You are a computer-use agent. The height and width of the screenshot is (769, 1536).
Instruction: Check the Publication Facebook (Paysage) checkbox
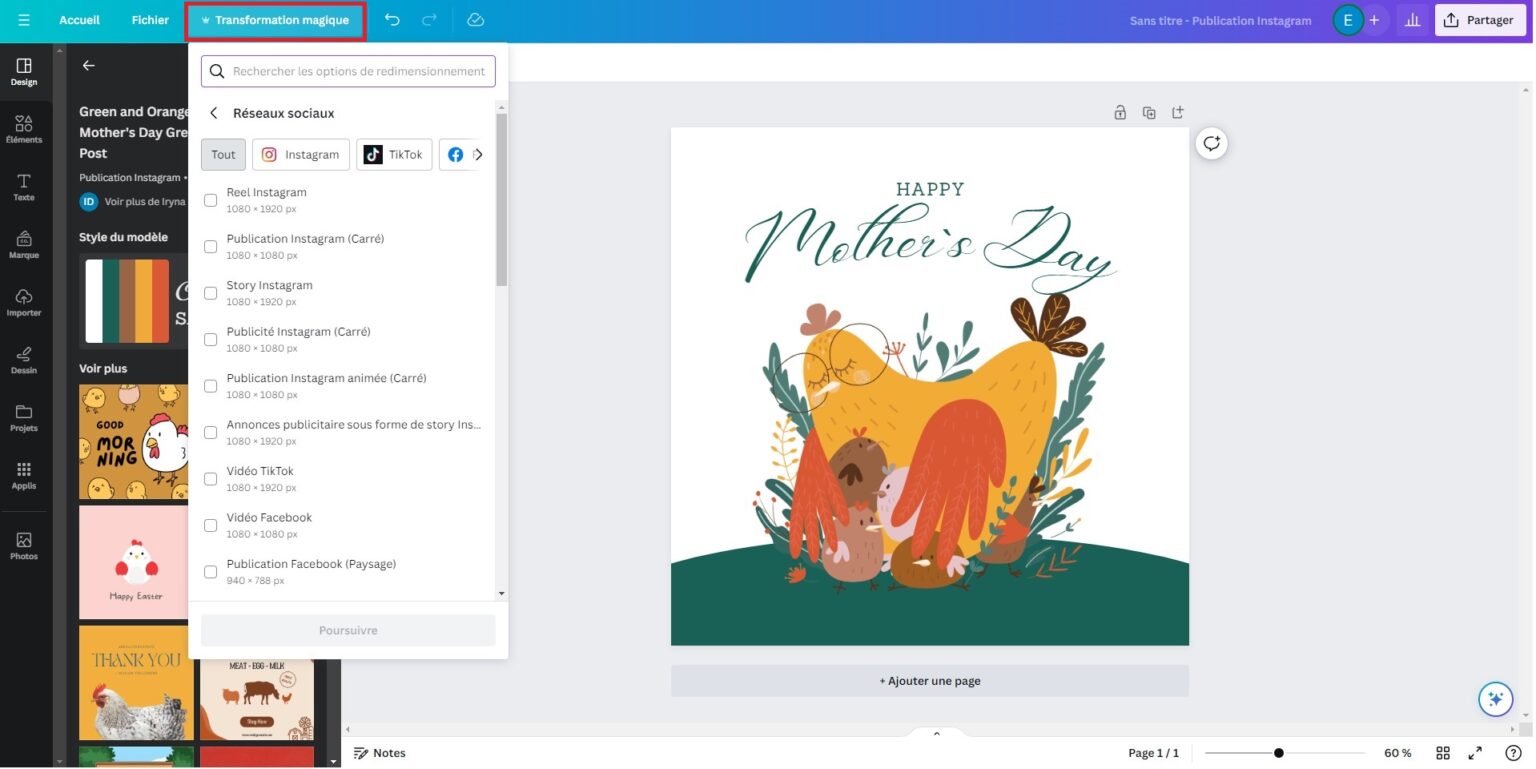pos(210,571)
